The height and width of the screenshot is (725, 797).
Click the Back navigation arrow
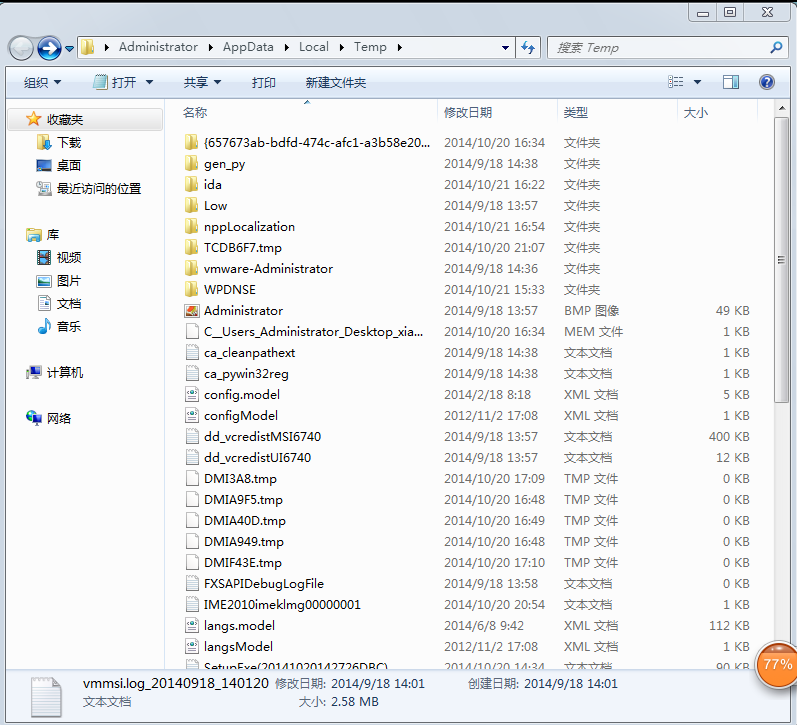pos(21,48)
